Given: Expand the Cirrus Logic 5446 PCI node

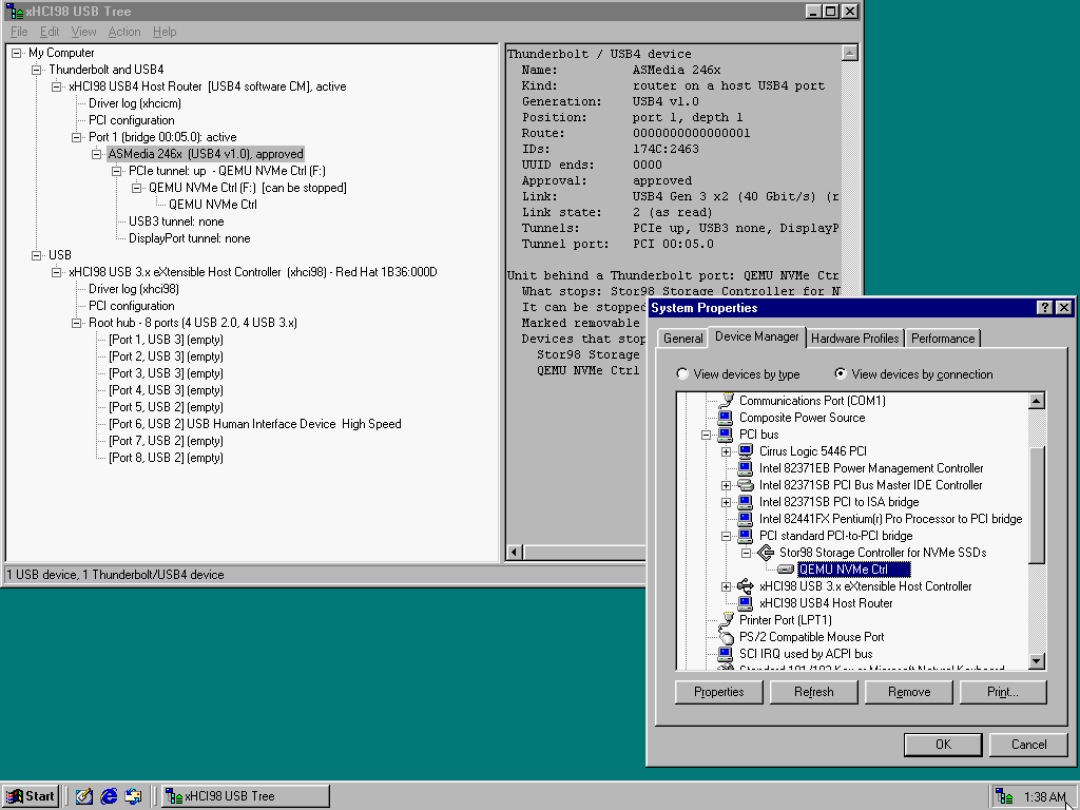Looking at the screenshot, I should tap(726, 452).
